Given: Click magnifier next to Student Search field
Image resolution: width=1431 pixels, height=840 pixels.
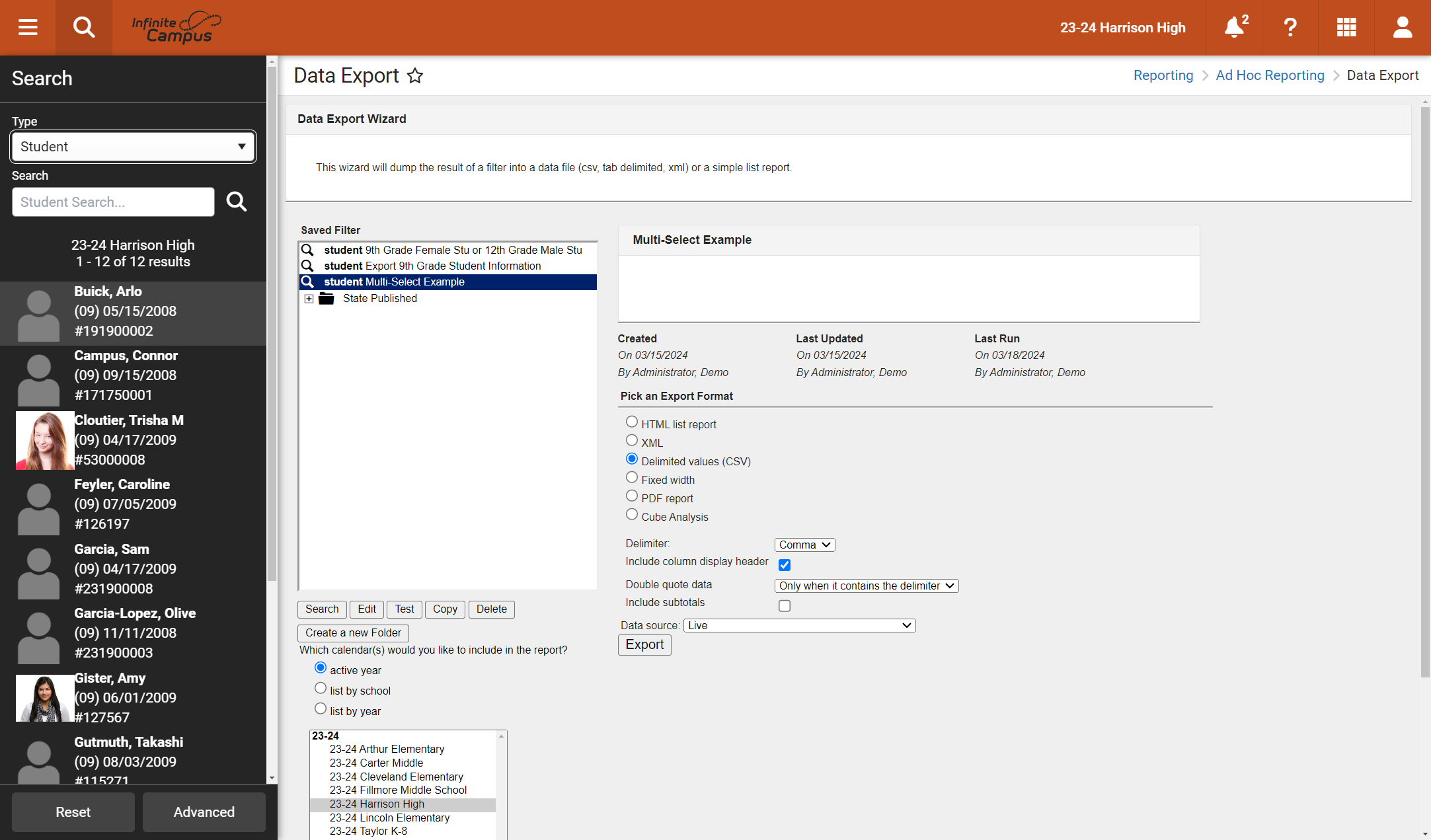Looking at the screenshot, I should point(237,202).
